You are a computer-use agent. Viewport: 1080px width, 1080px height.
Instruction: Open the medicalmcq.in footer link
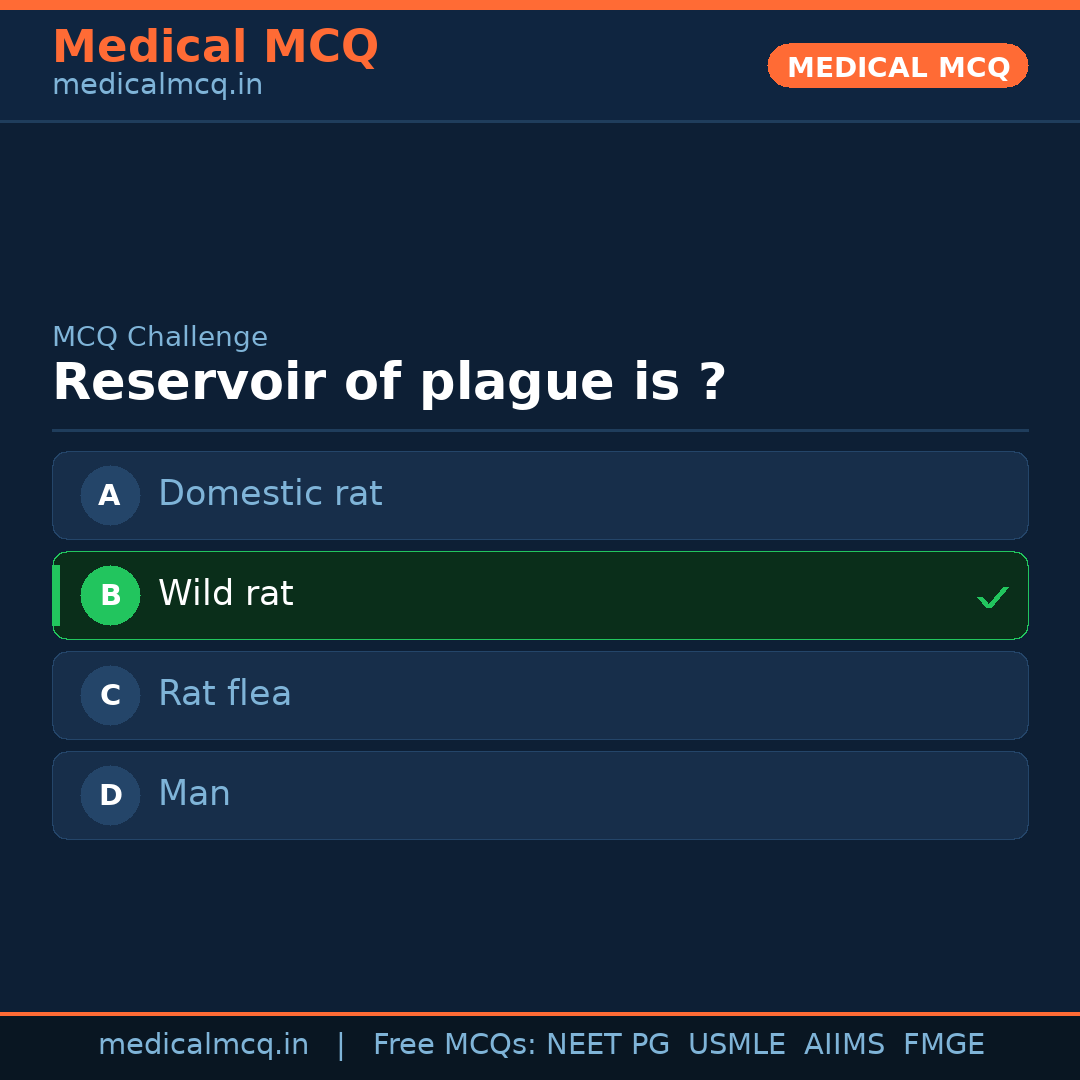pyautogui.click(x=204, y=1044)
